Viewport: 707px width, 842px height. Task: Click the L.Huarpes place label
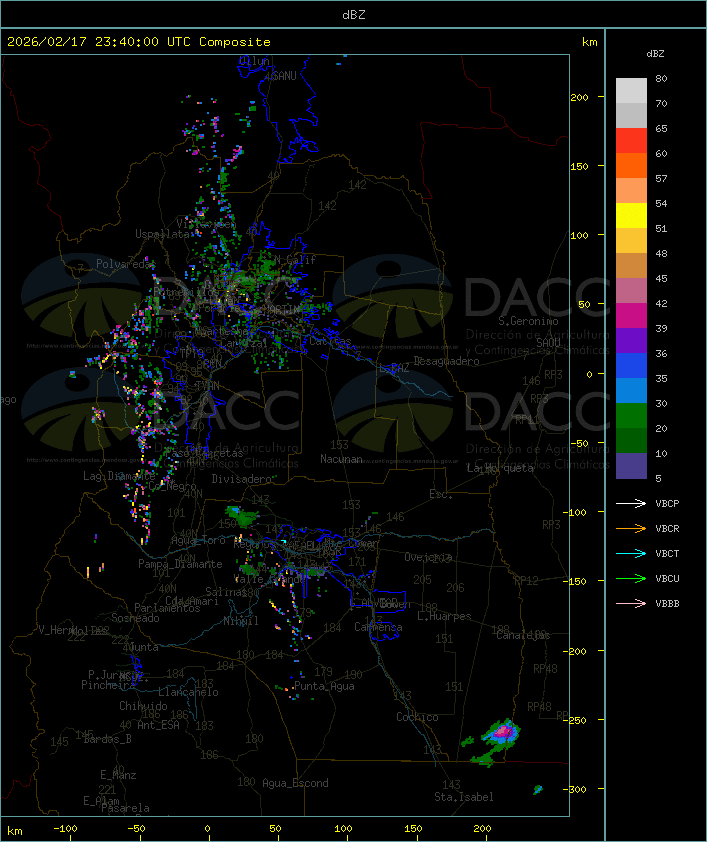(444, 616)
